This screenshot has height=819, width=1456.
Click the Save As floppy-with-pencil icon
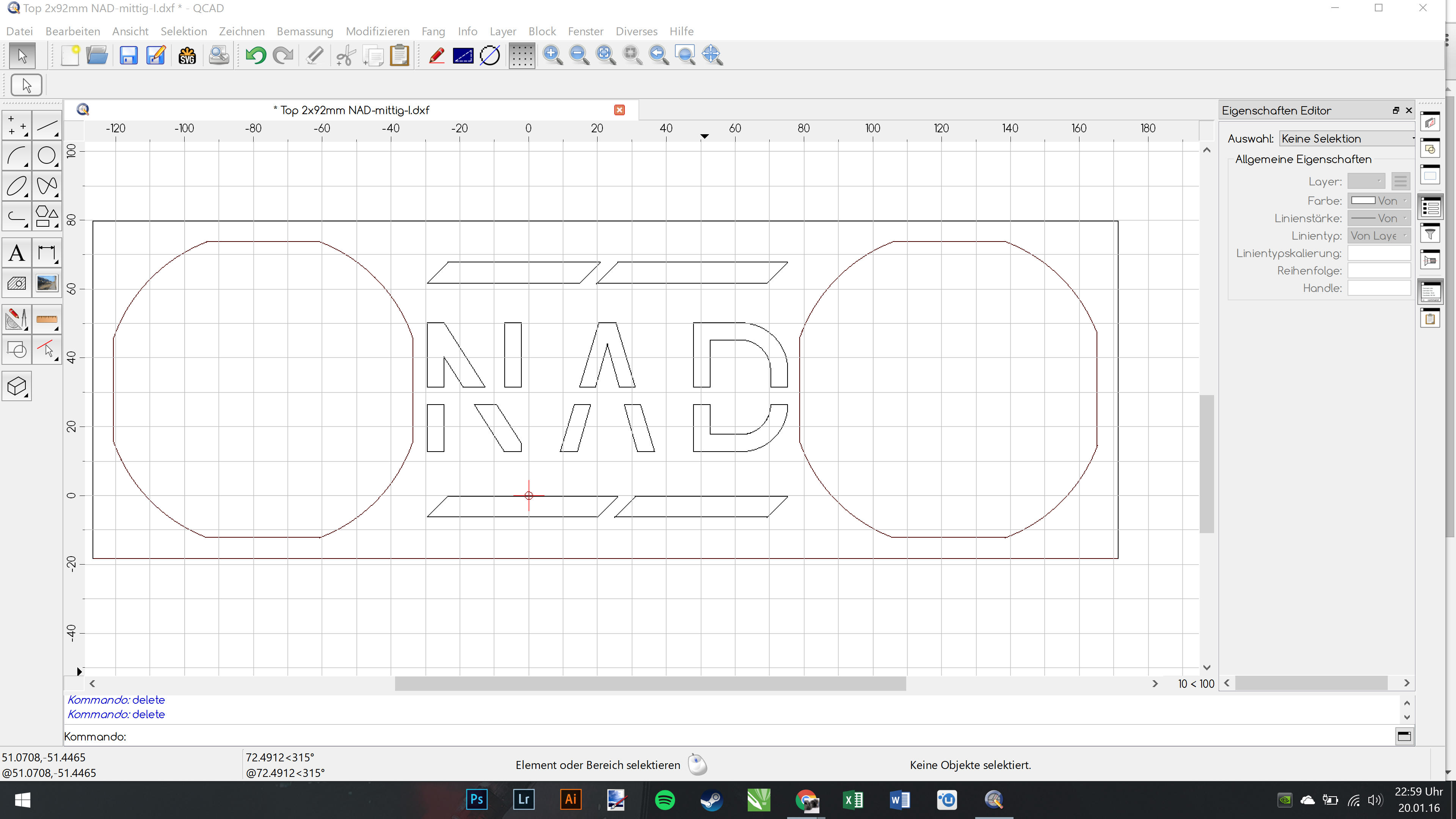pos(155,55)
